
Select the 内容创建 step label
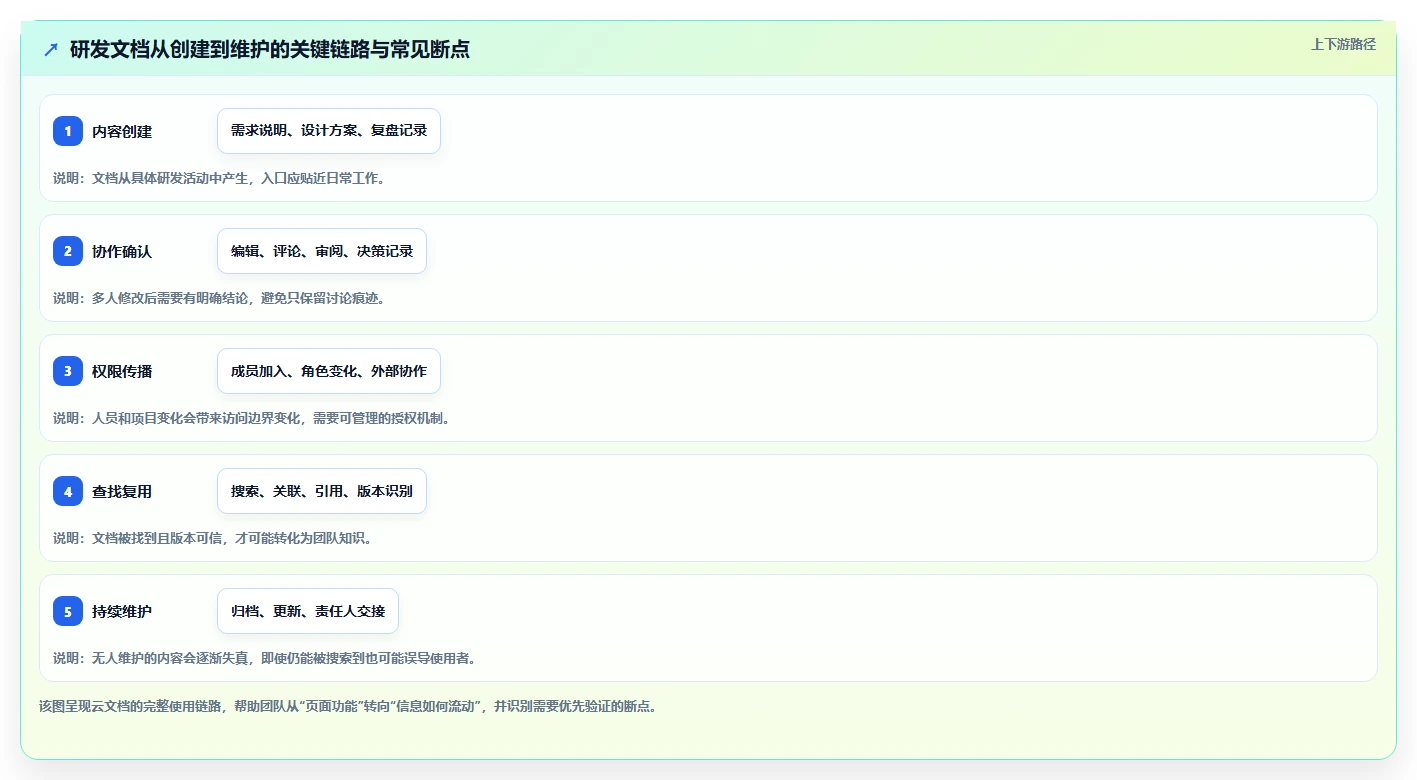coord(122,131)
